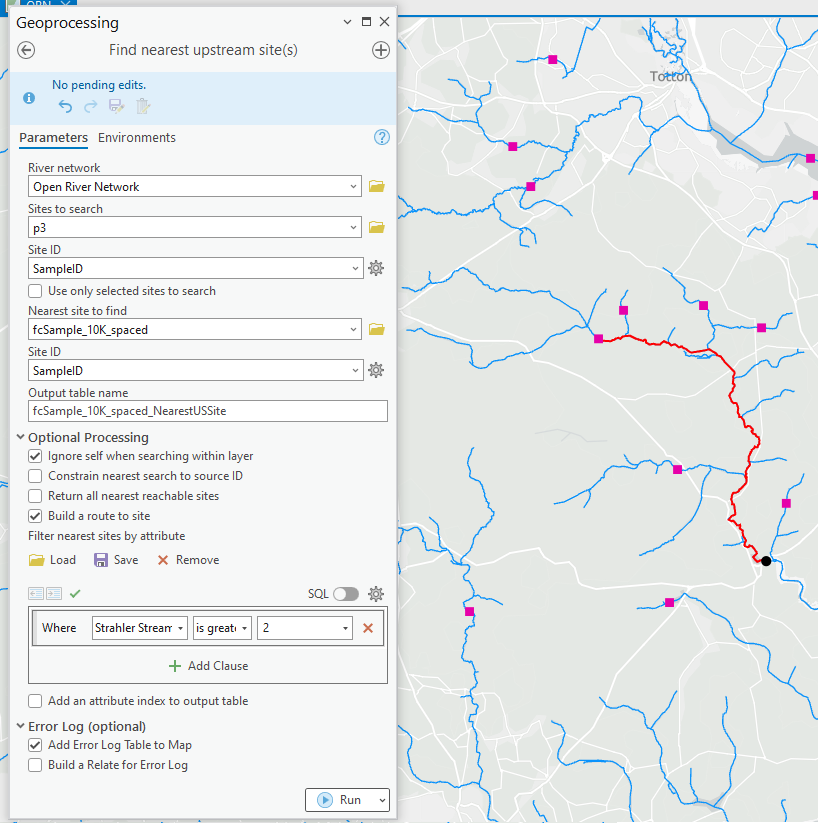Open the help question mark icon
Screen dimensions: 818x823
coord(381,137)
